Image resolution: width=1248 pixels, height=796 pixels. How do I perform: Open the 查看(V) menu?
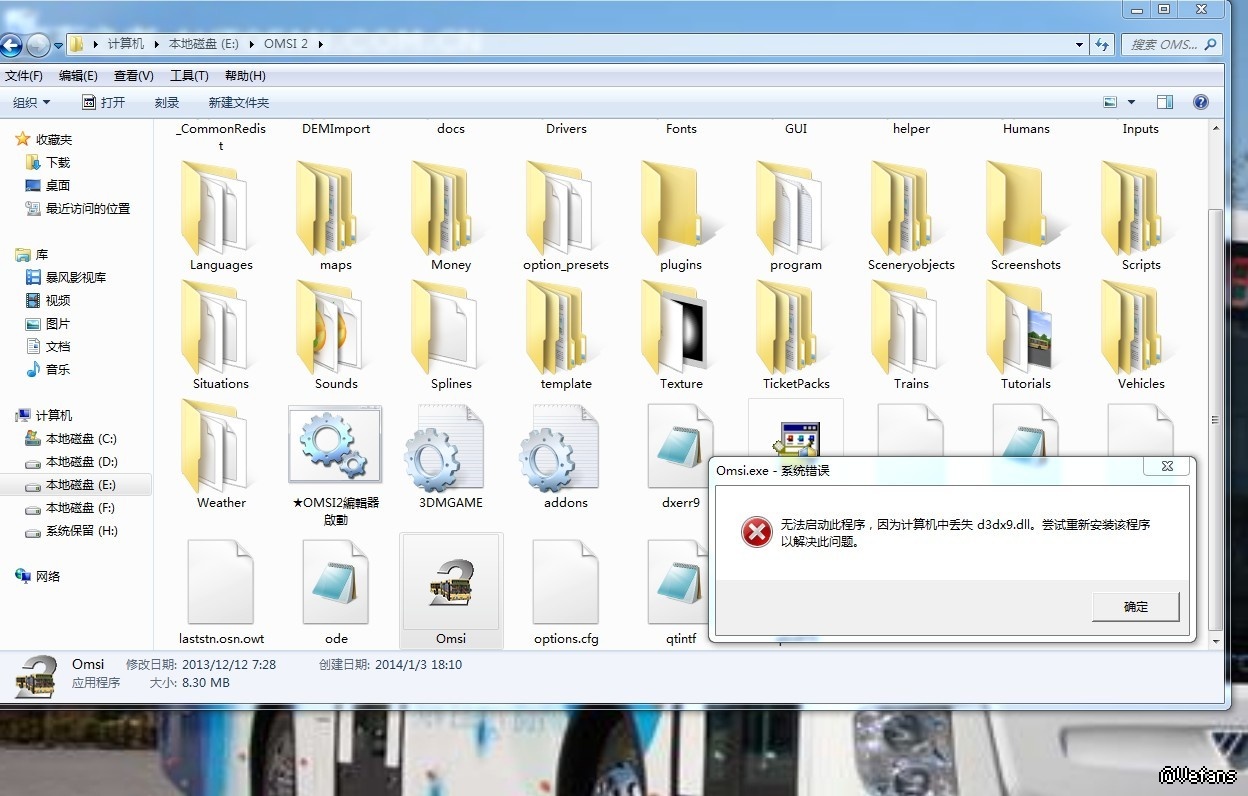tap(133, 76)
